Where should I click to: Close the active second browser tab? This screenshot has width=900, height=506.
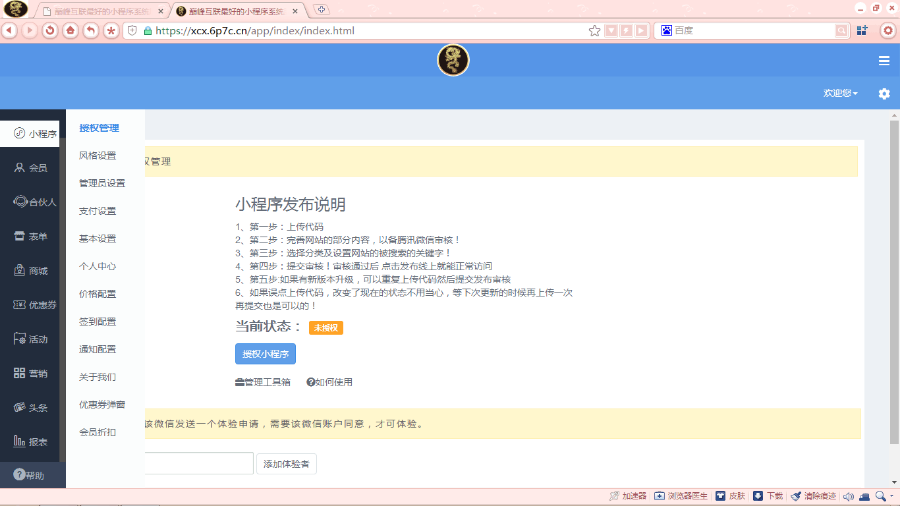tap(295, 11)
